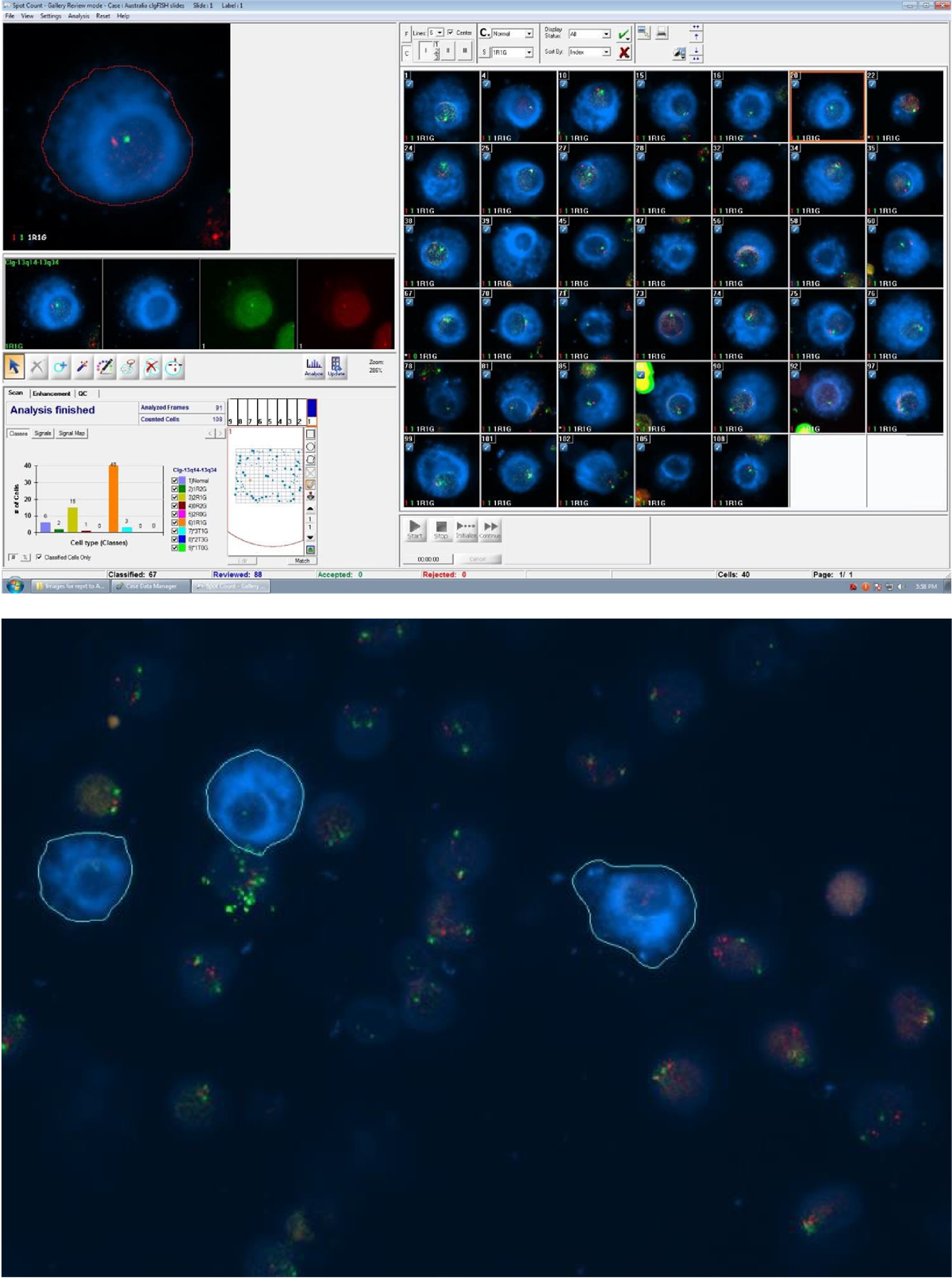The width and height of the screenshot is (952, 1281).
Task: Show chart values as percent
Action: [x=25, y=558]
